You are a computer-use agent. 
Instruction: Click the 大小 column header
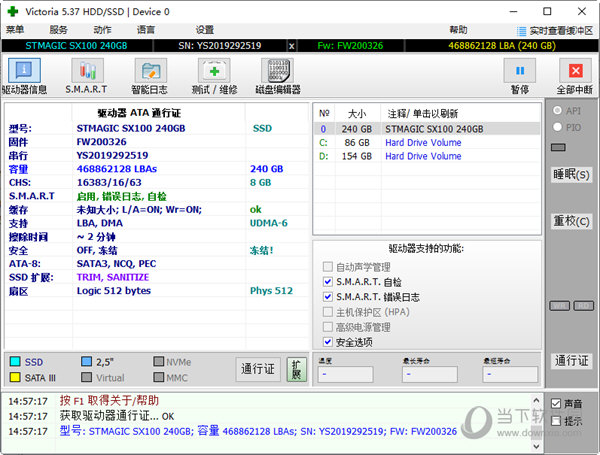point(357,113)
